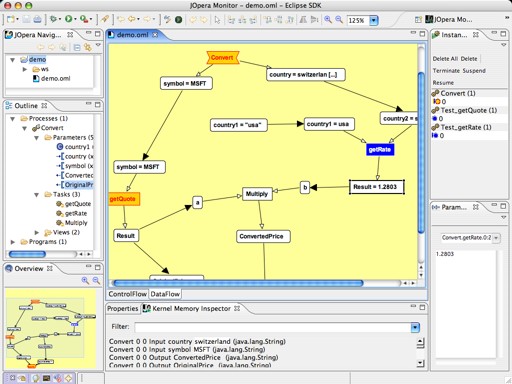Click the Multiply task in the Outline tree
Image resolution: width=512 pixels, height=384 pixels.
tap(72, 223)
